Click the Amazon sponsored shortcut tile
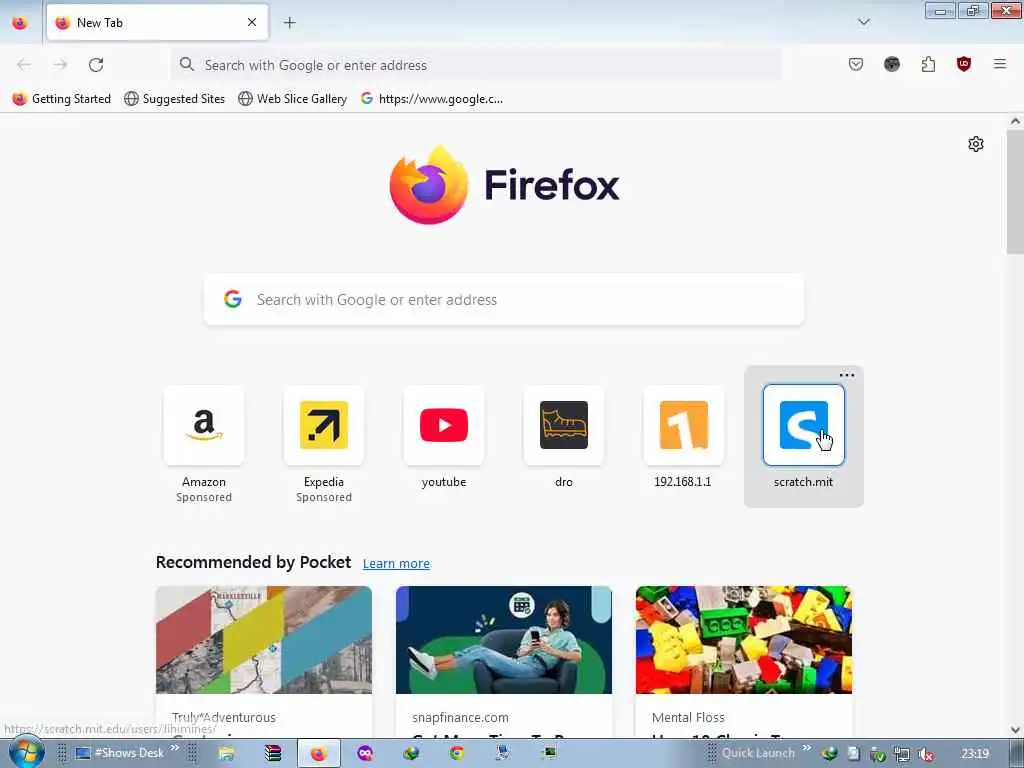The image size is (1024, 768). pos(204,426)
